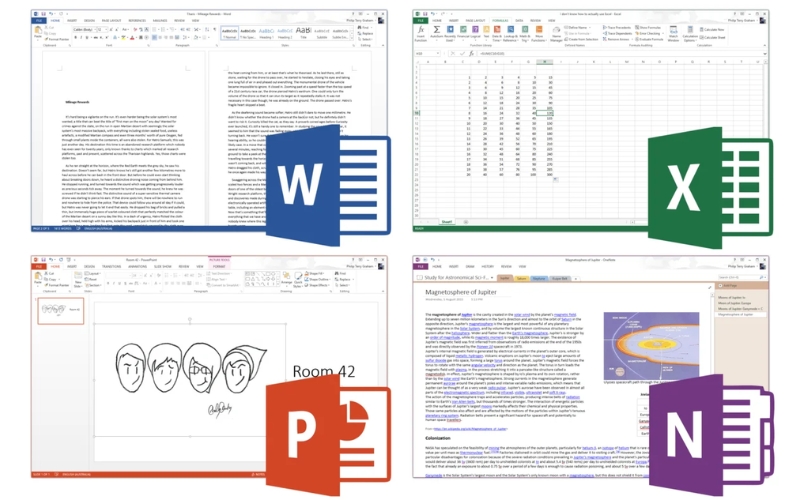800x500 pixels.
Task: Open the TRANSITIONS tab in PowerPoint
Action: click(111, 266)
